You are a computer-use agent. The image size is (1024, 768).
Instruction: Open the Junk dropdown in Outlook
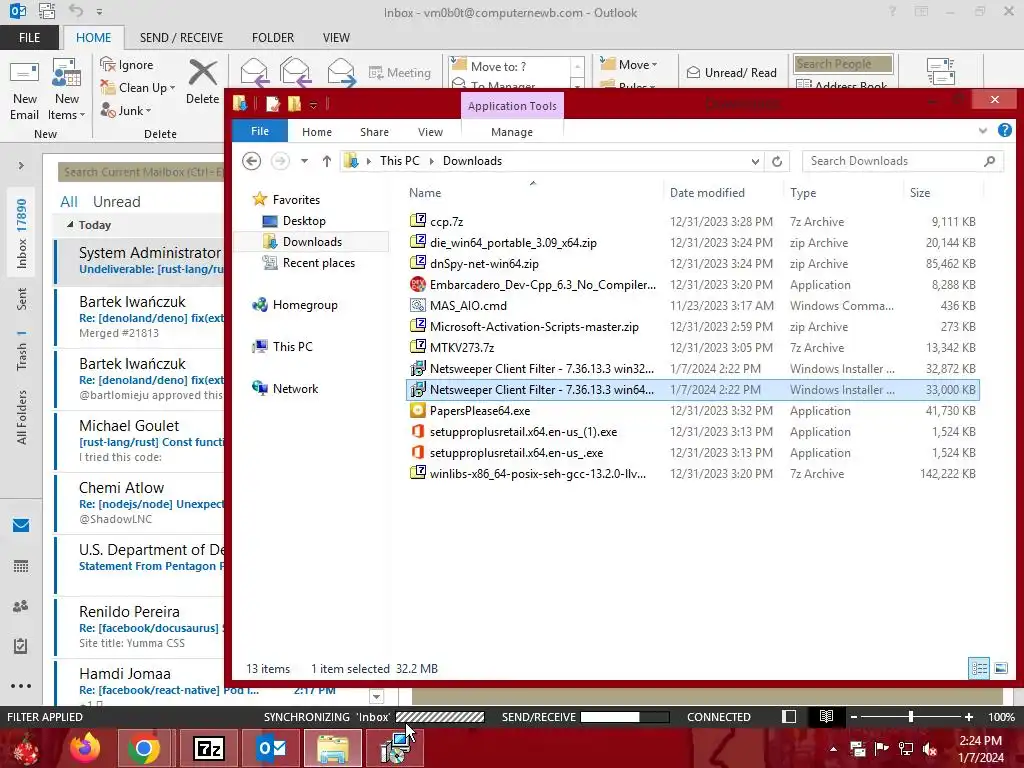click(126, 110)
